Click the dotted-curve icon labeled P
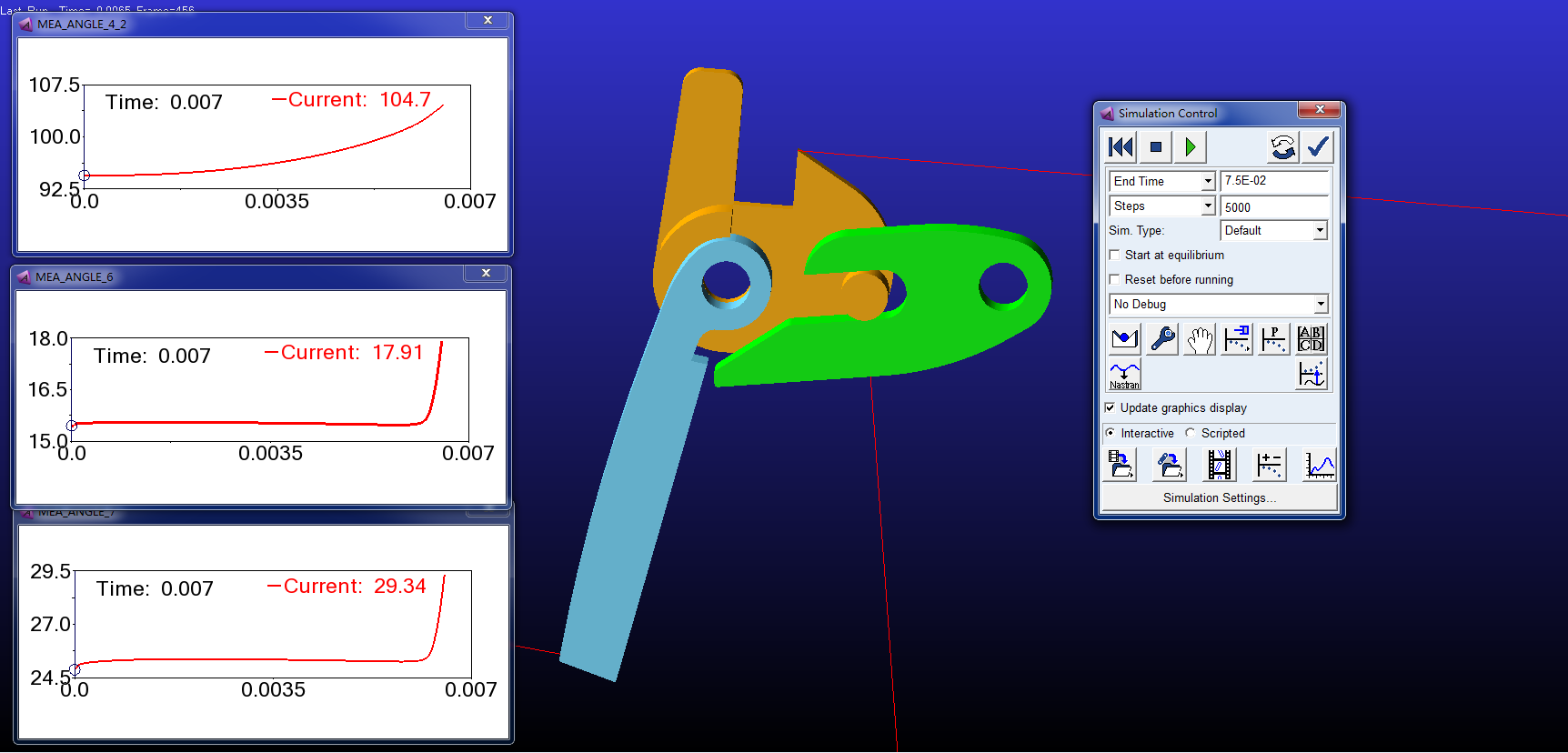Viewport: 1568px width, 753px height. coord(1274,339)
